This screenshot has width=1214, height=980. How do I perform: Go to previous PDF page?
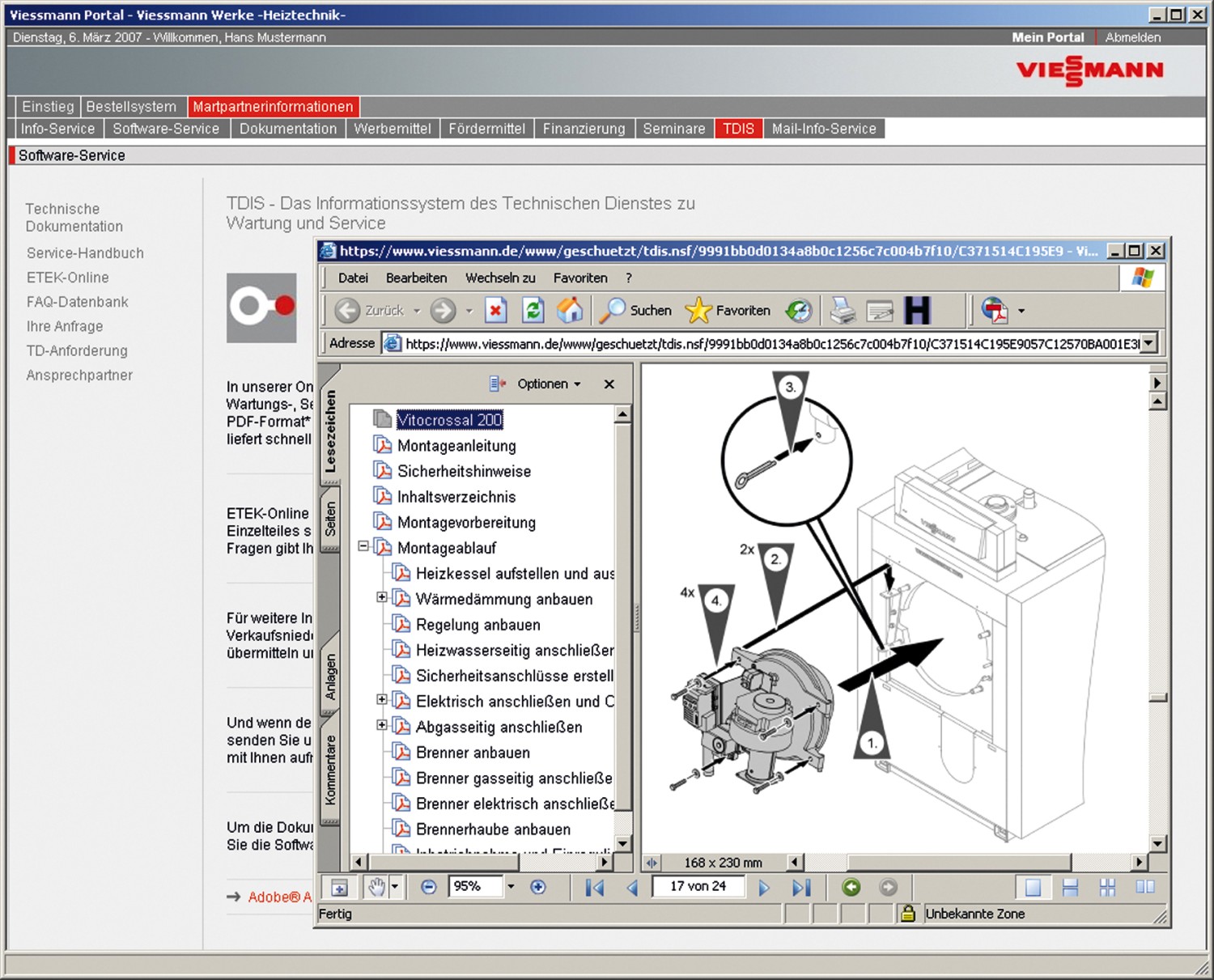[x=632, y=888]
